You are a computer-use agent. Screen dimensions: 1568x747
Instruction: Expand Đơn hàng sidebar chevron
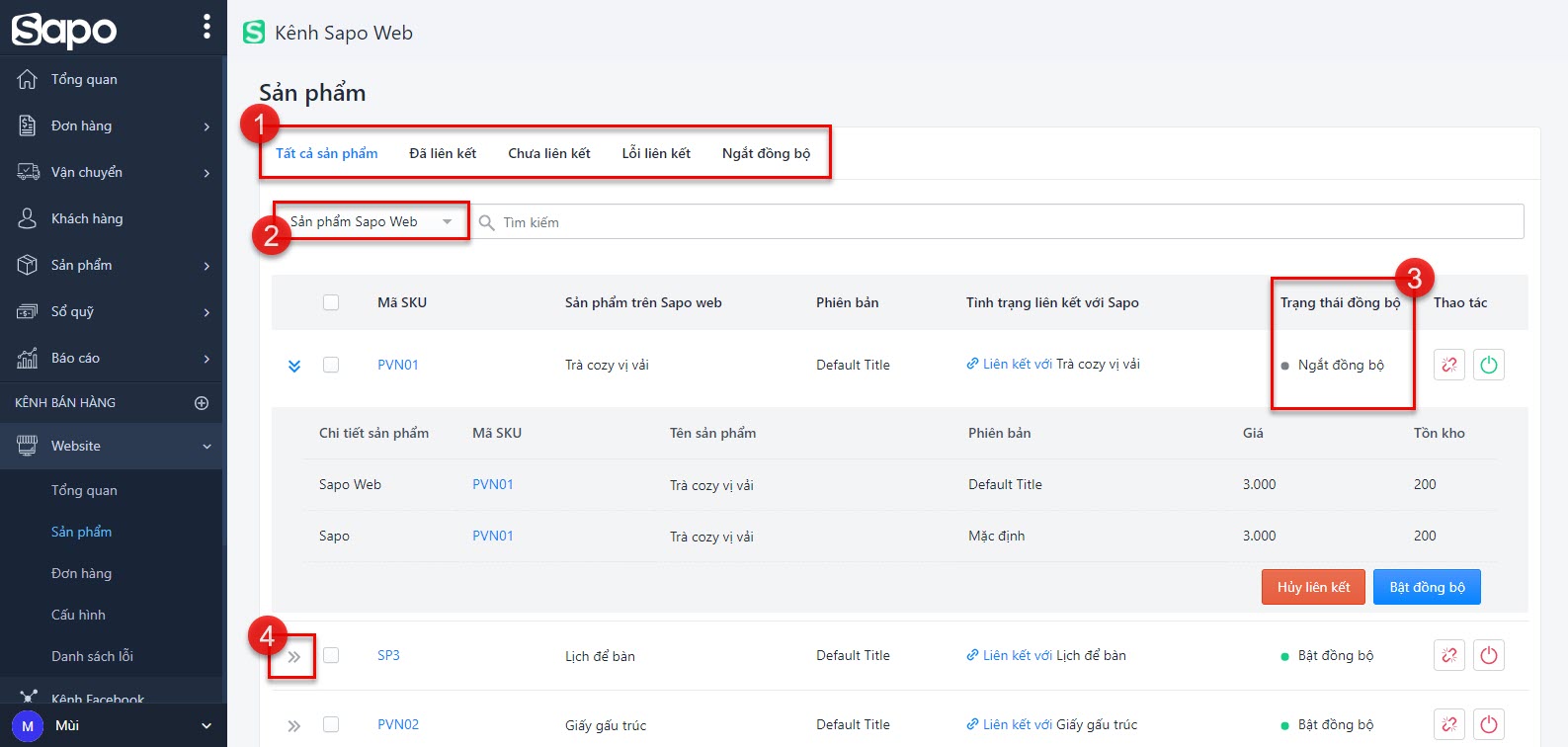click(206, 126)
